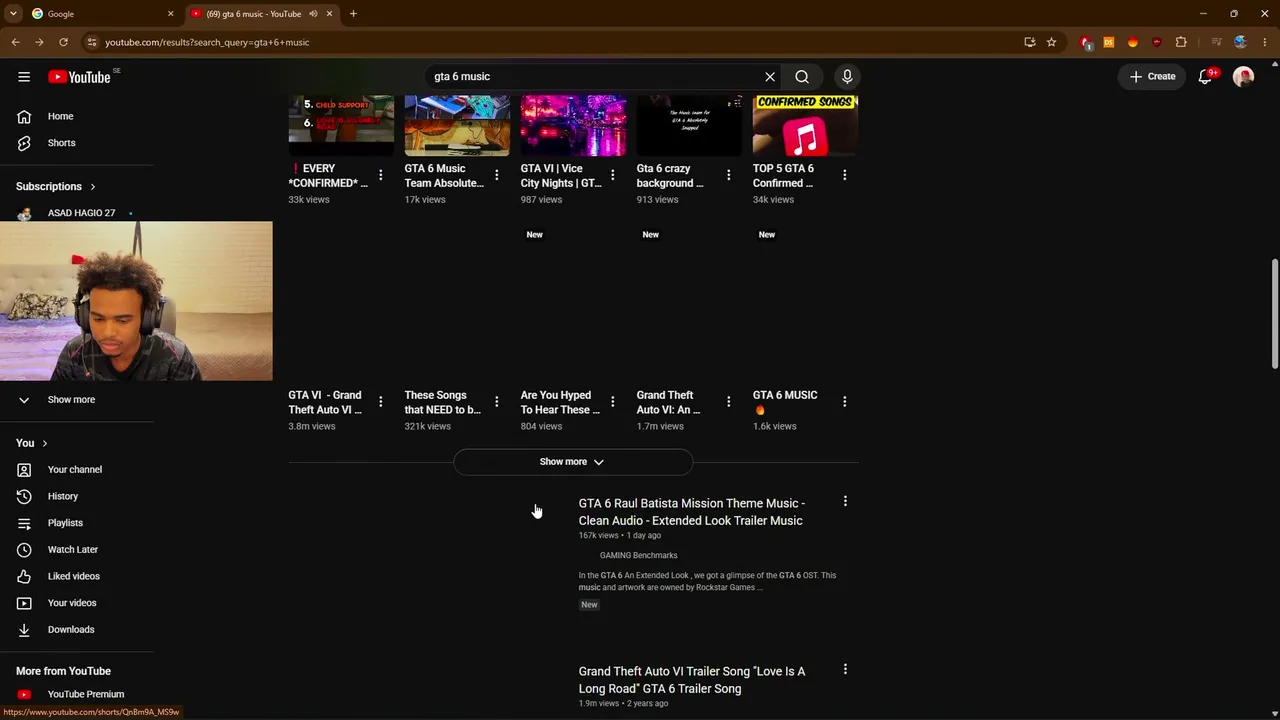Click the "3.8m views" count text

pos(312,426)
